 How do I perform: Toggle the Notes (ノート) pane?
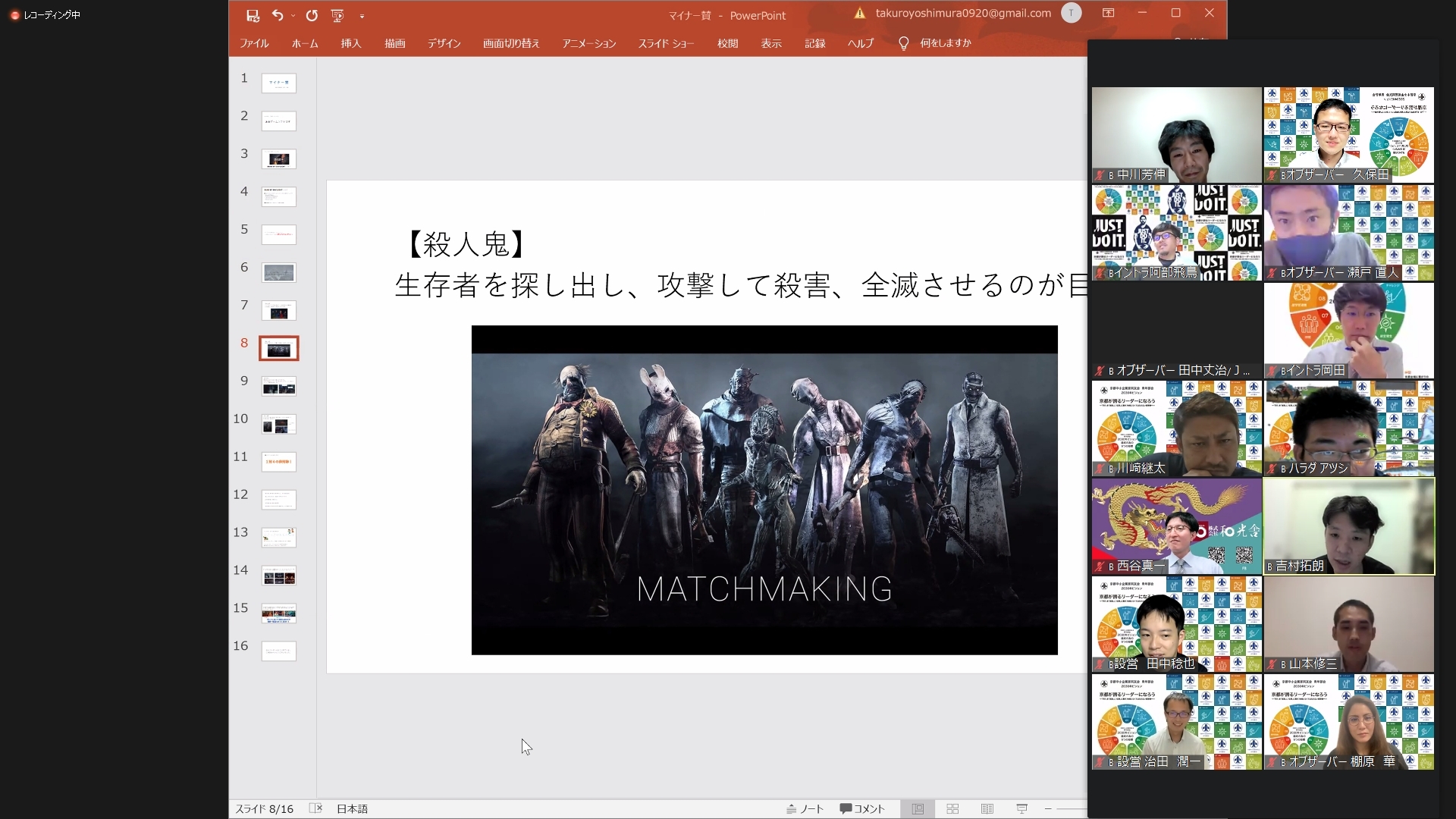pos(805,809)
